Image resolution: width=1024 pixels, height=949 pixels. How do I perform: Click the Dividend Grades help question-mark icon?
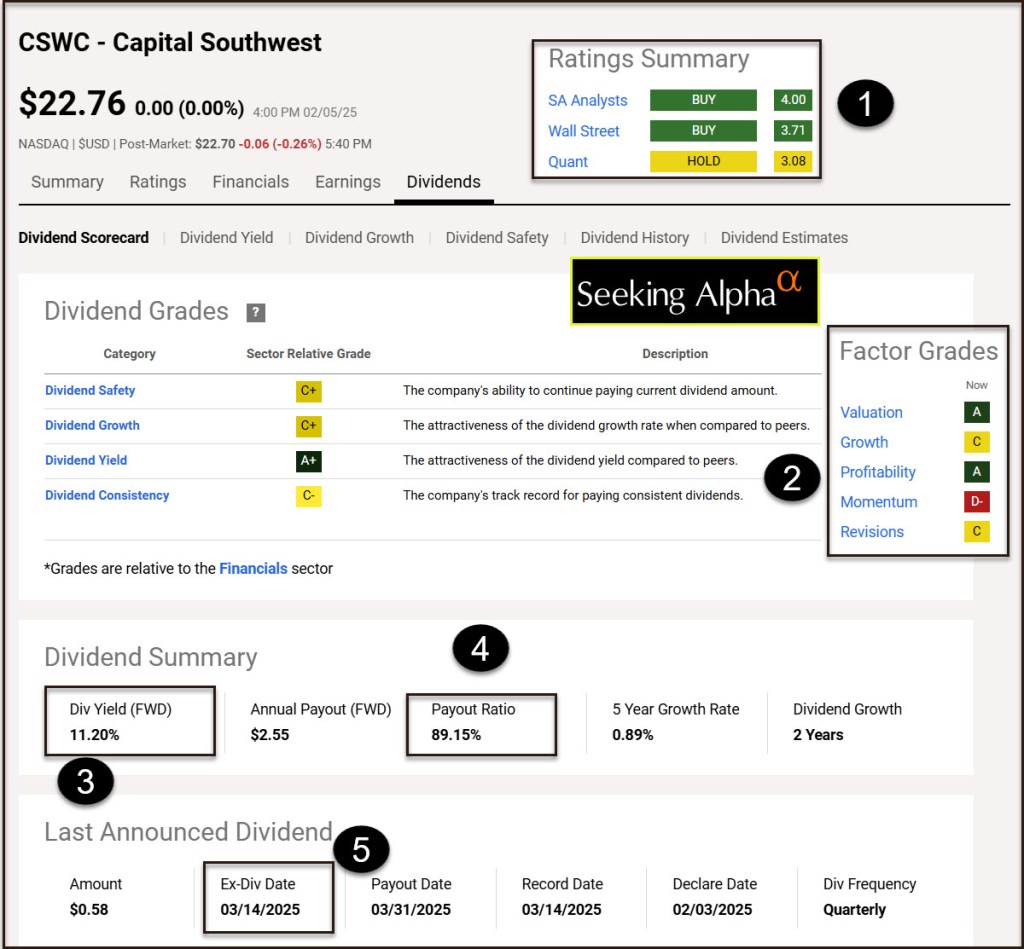(x=256, y=313)
